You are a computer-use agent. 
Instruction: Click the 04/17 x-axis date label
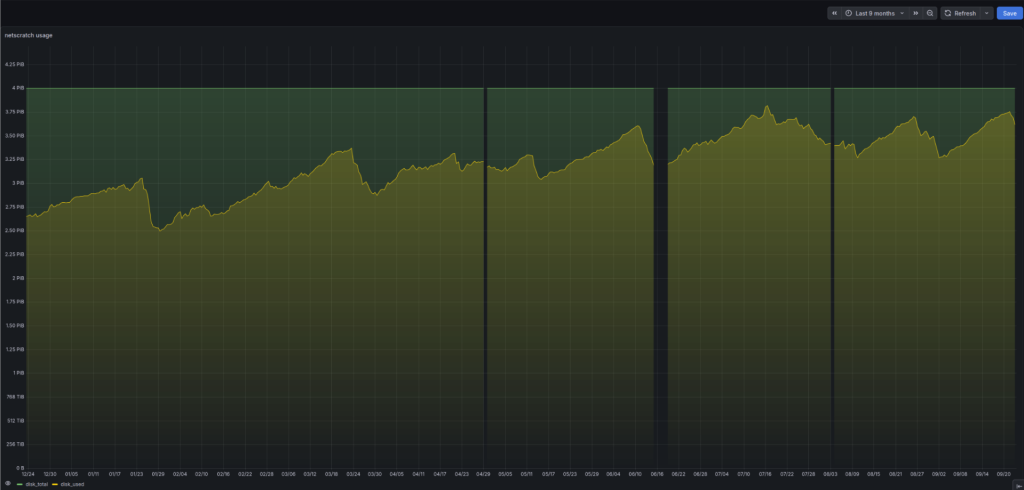pos(440,474)
